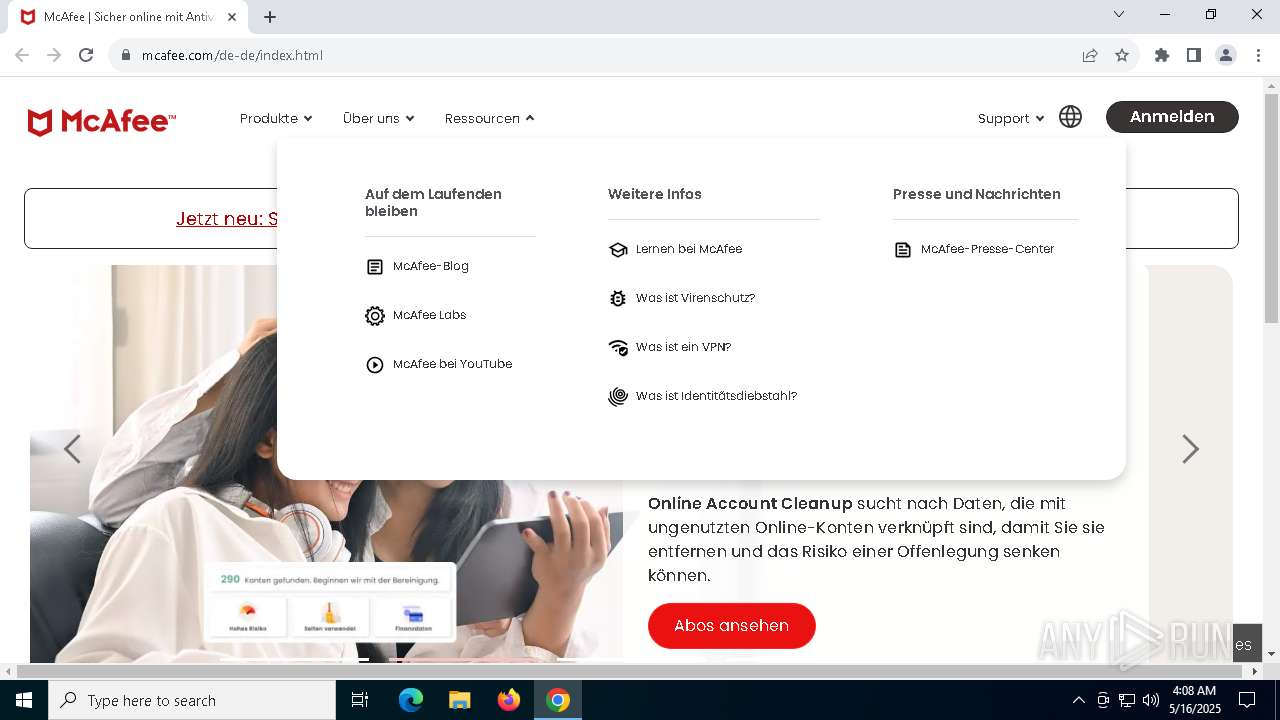
Task: Reload the page with the refresh icon
Action: pos(86,55)
